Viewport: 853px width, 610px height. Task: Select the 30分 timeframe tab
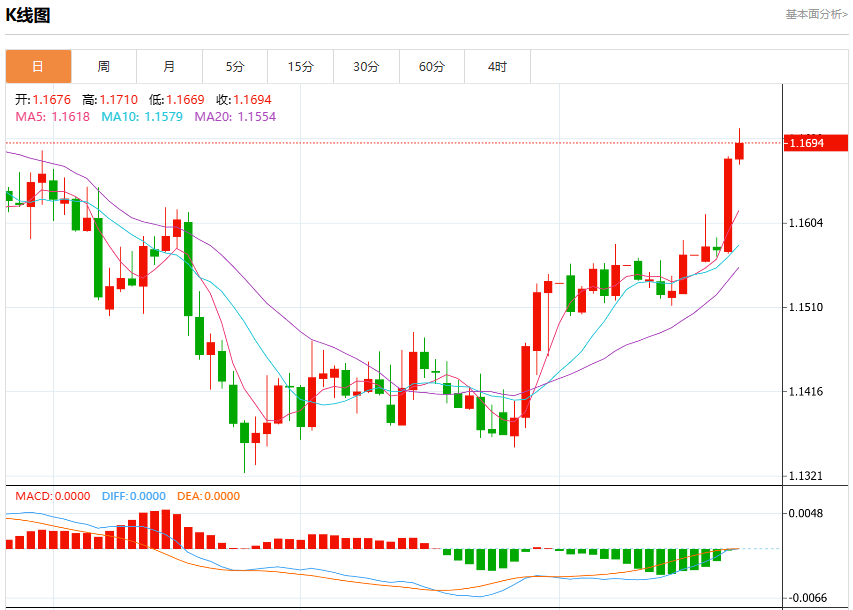[366, 66]
